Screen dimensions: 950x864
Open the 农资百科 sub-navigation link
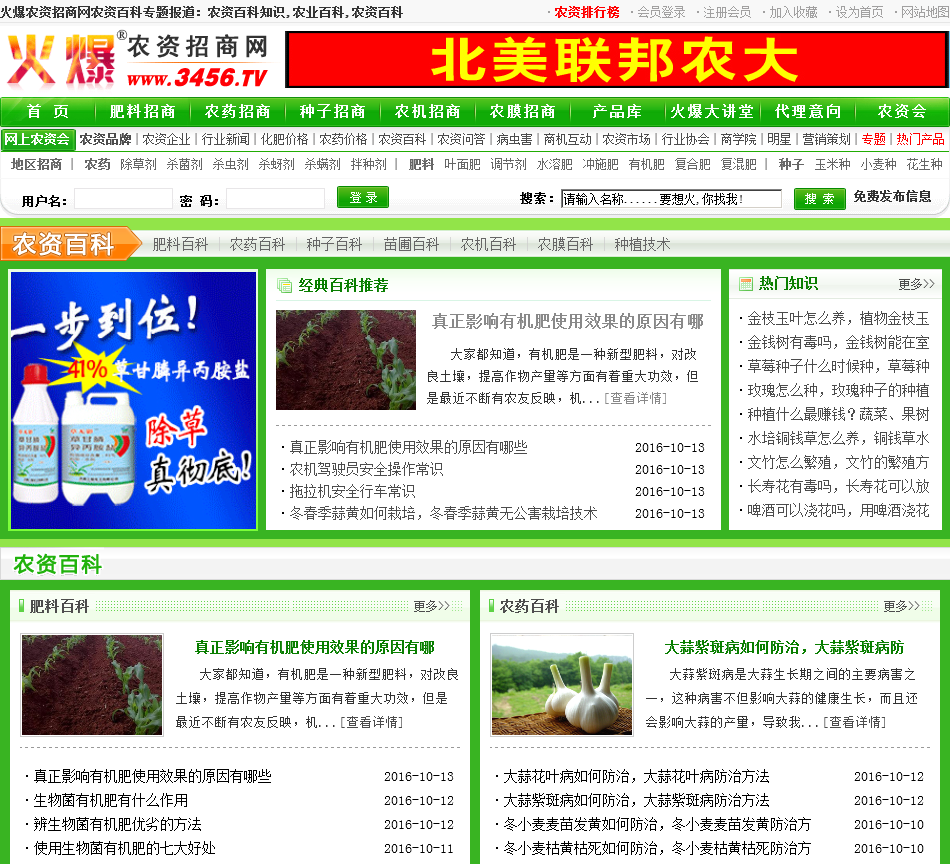point(402,139)
